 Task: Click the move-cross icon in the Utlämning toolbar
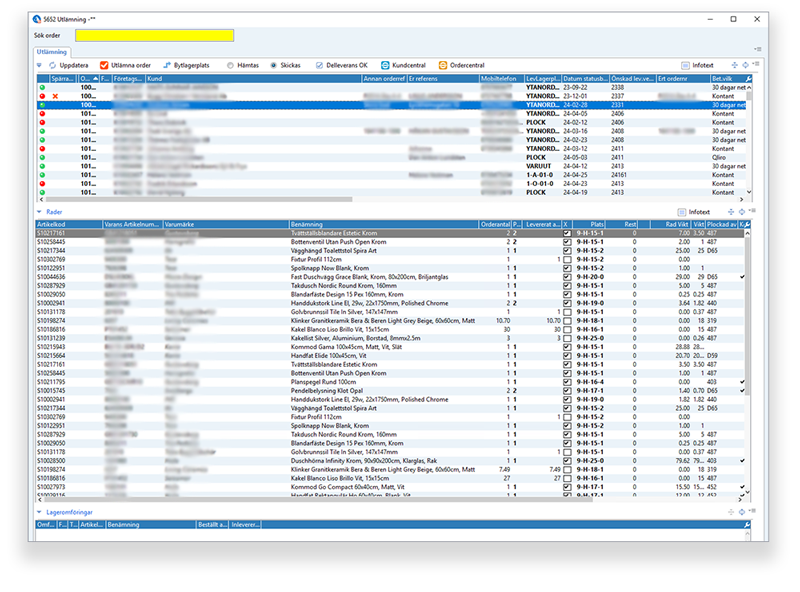735,65
